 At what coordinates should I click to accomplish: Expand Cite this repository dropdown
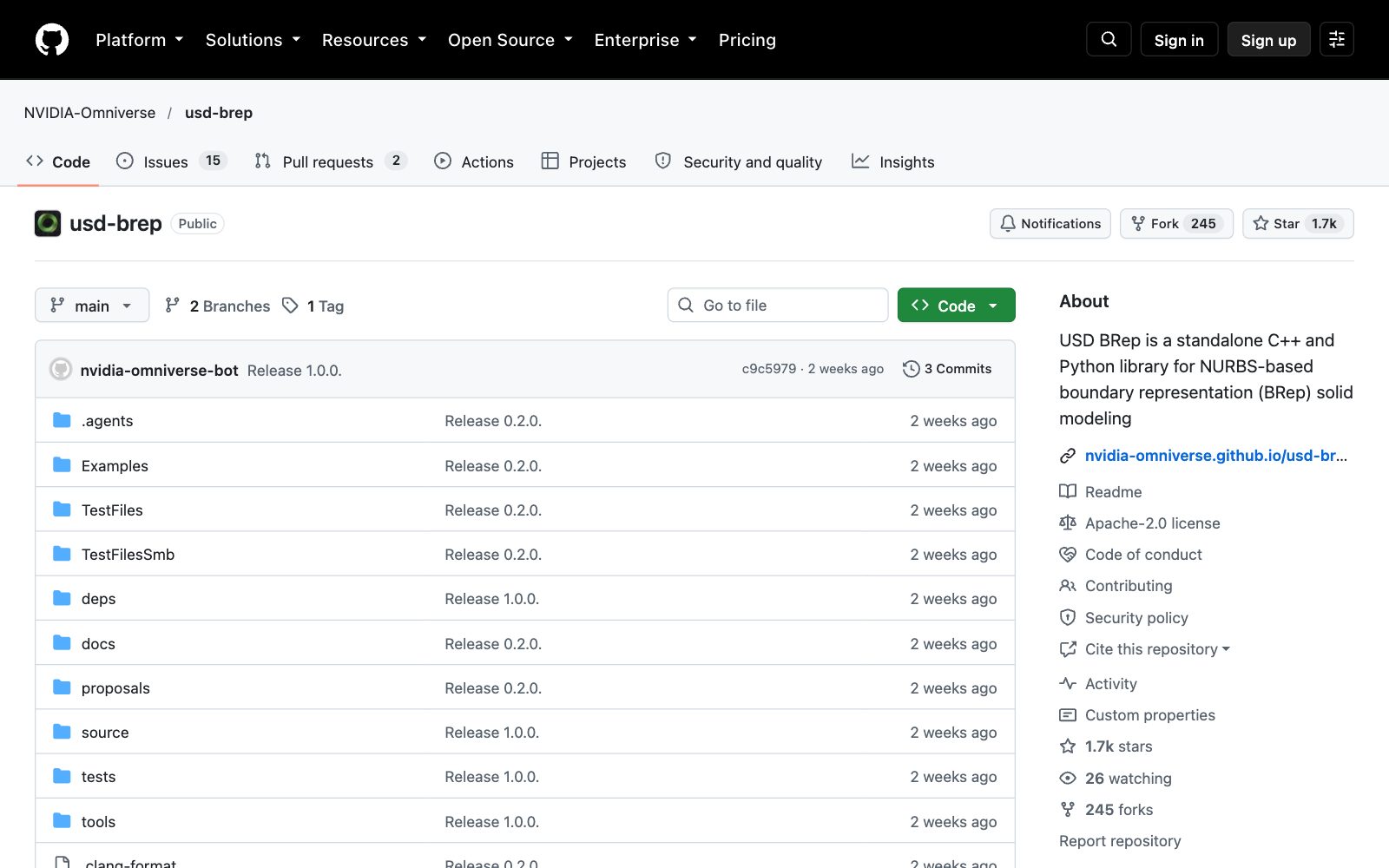1145,648
